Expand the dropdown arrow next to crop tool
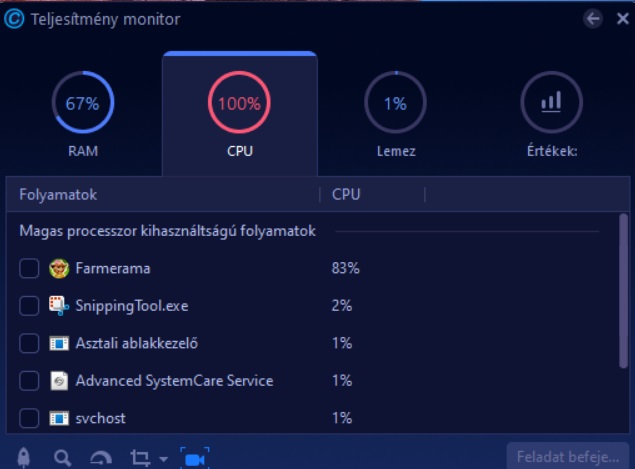Image resolution: width=635 pixels, height=469 pixels. 164,459
